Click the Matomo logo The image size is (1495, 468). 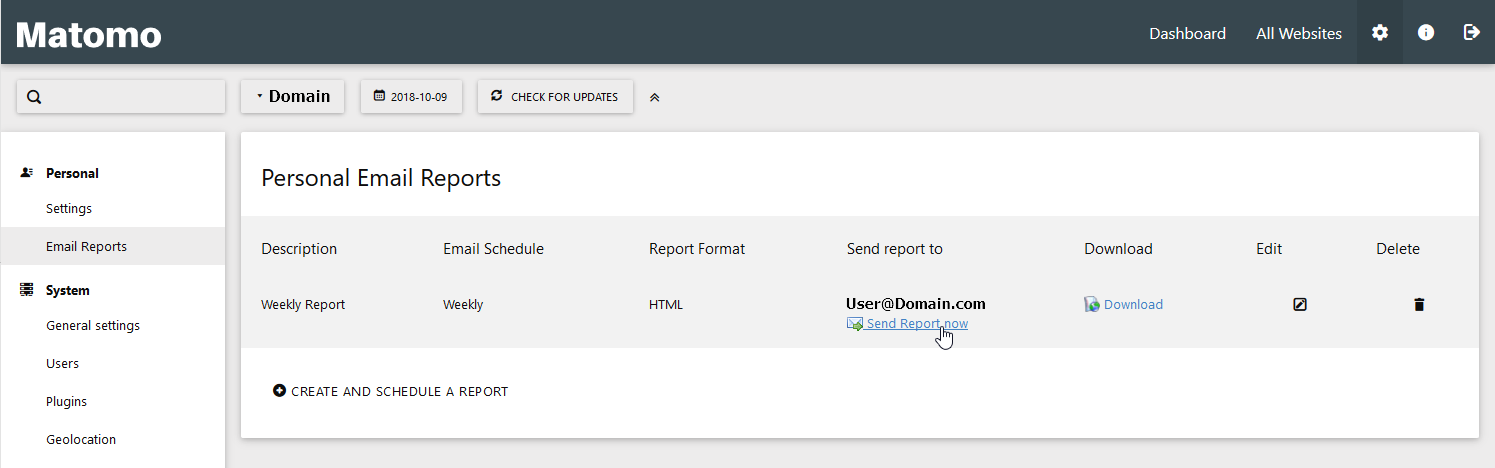pos(88,35)
